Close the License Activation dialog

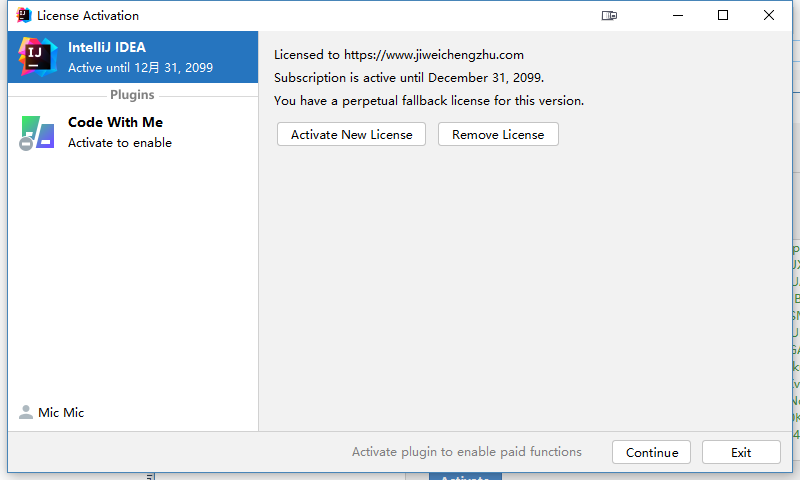[769, 15]
